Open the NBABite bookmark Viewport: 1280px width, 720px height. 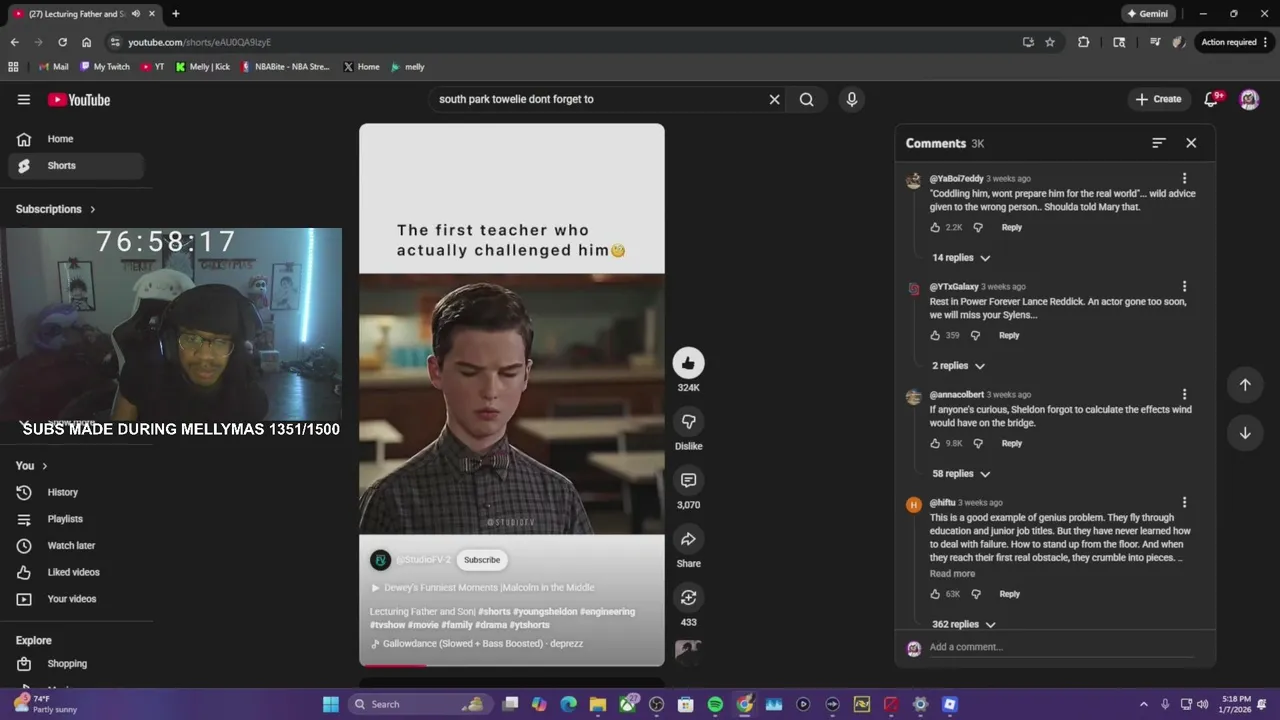point(285,67)
